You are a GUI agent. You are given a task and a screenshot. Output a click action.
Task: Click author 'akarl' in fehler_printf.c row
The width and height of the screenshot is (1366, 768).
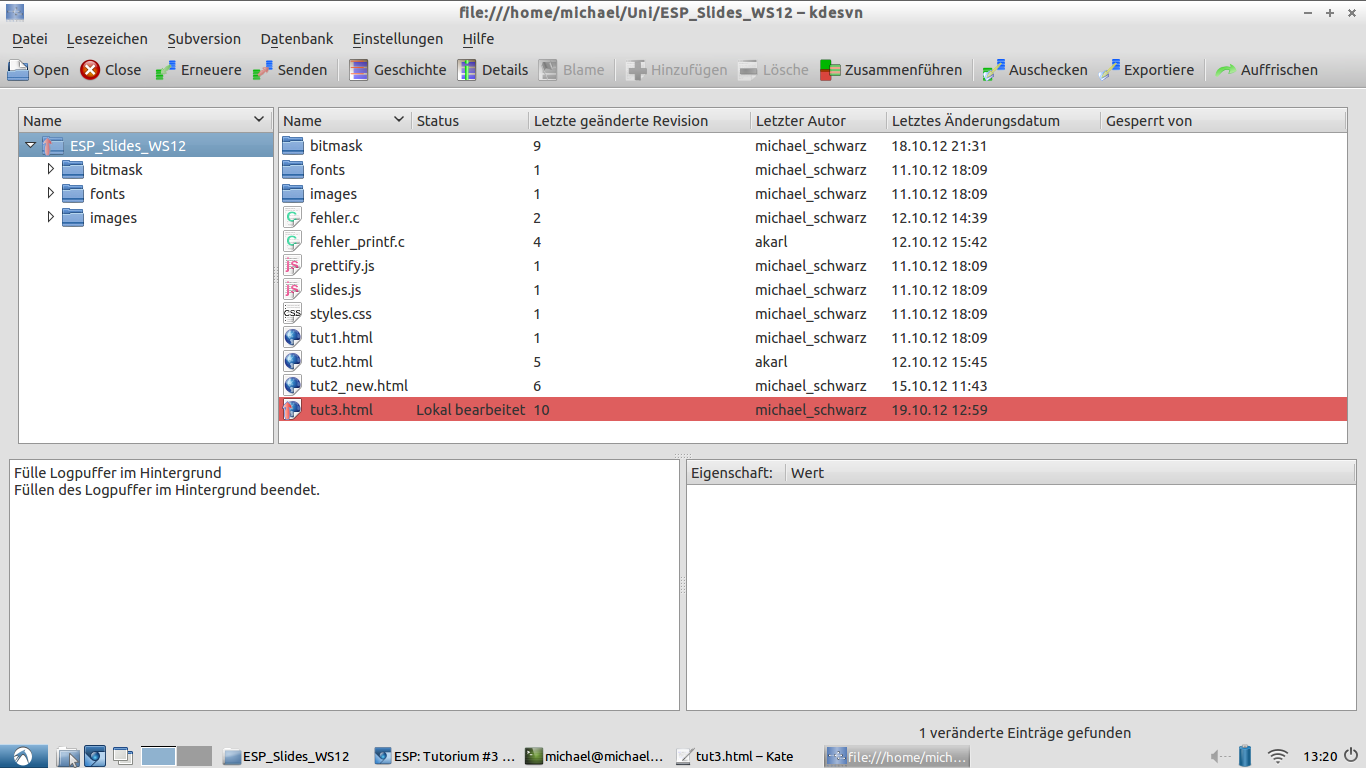[771, 242]
